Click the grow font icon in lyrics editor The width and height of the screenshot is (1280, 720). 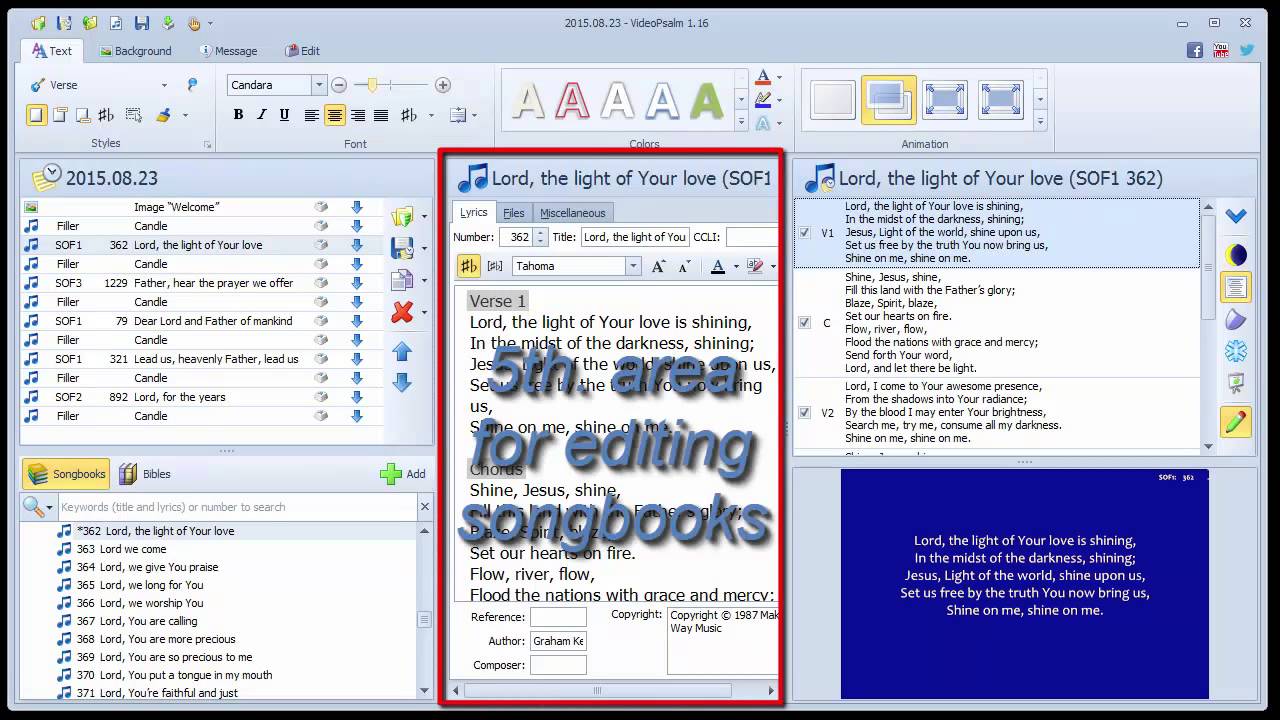658,266
